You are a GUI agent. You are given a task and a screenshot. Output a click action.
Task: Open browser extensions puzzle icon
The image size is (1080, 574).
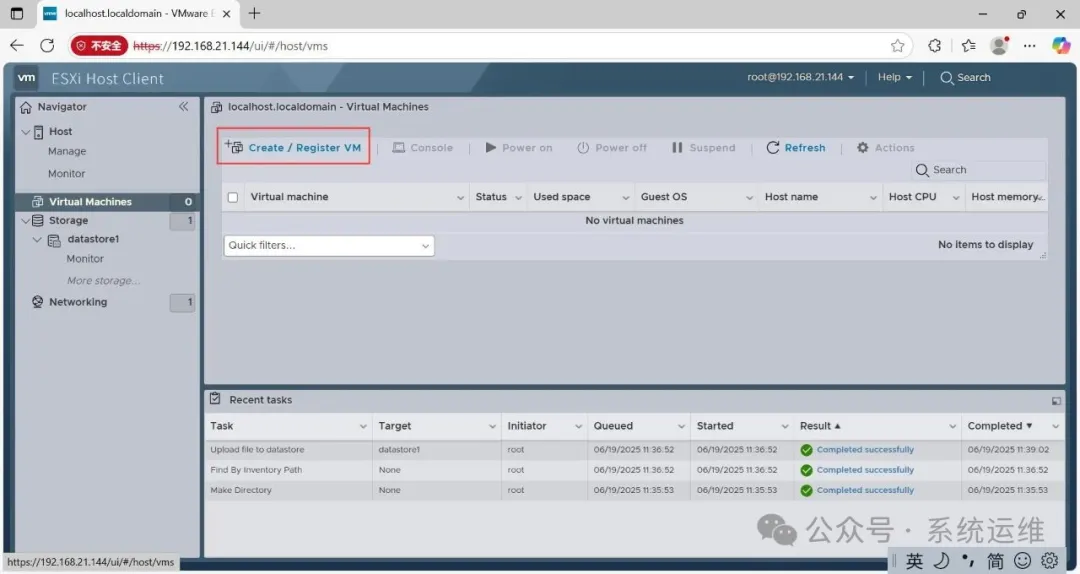935,45
